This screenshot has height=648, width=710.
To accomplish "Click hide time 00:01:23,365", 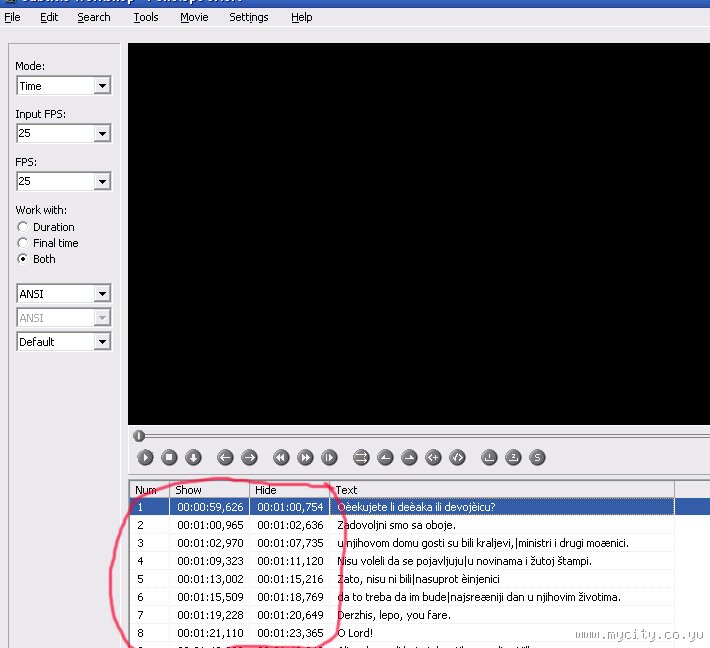I will pos(290,633).
